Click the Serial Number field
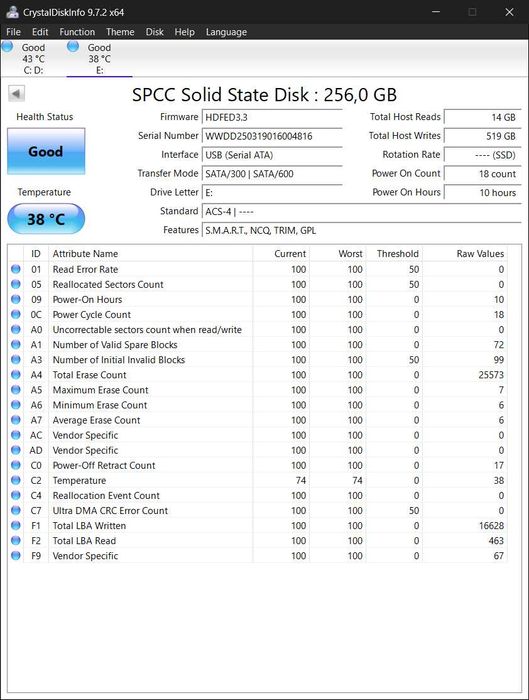The image size is (529, 700). [x=272, y=136]
